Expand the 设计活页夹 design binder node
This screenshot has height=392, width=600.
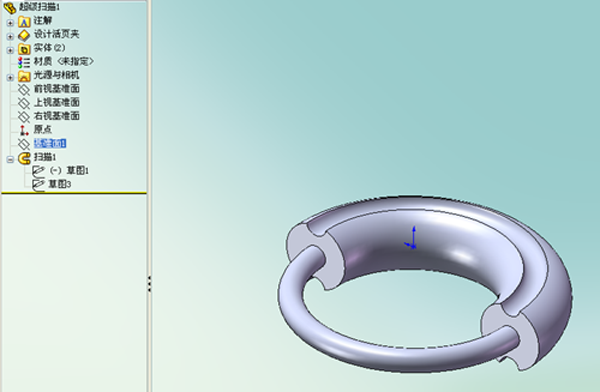(x=10, y=37)
